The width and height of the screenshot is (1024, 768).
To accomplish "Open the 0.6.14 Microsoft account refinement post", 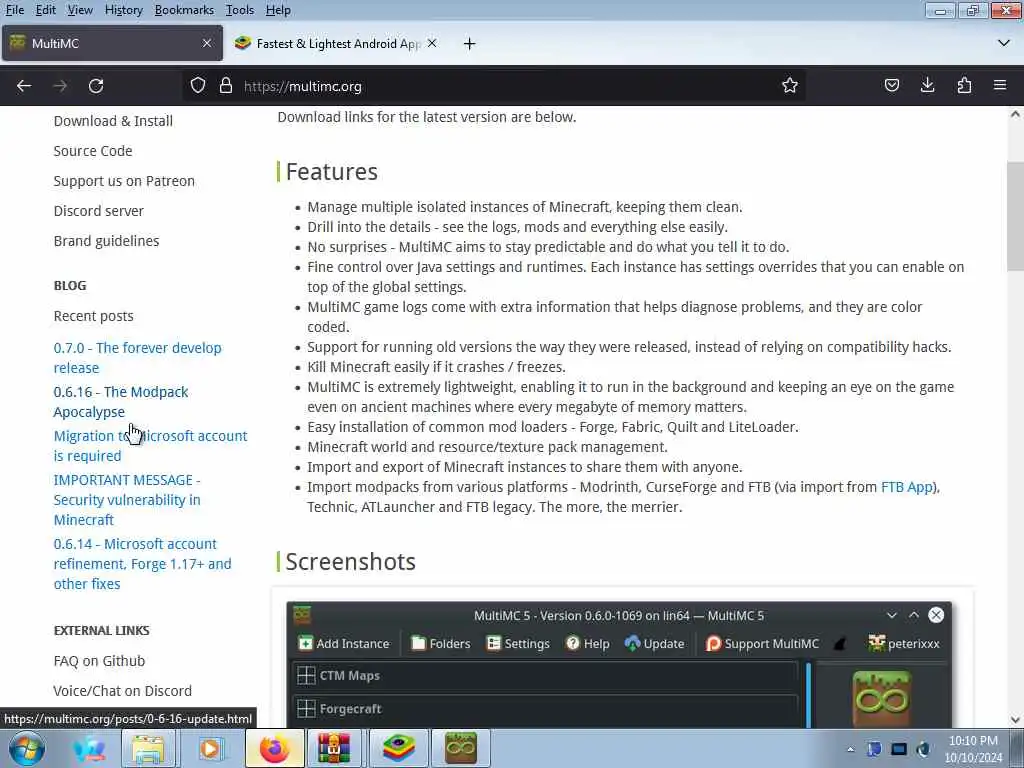I will point(142,564).
